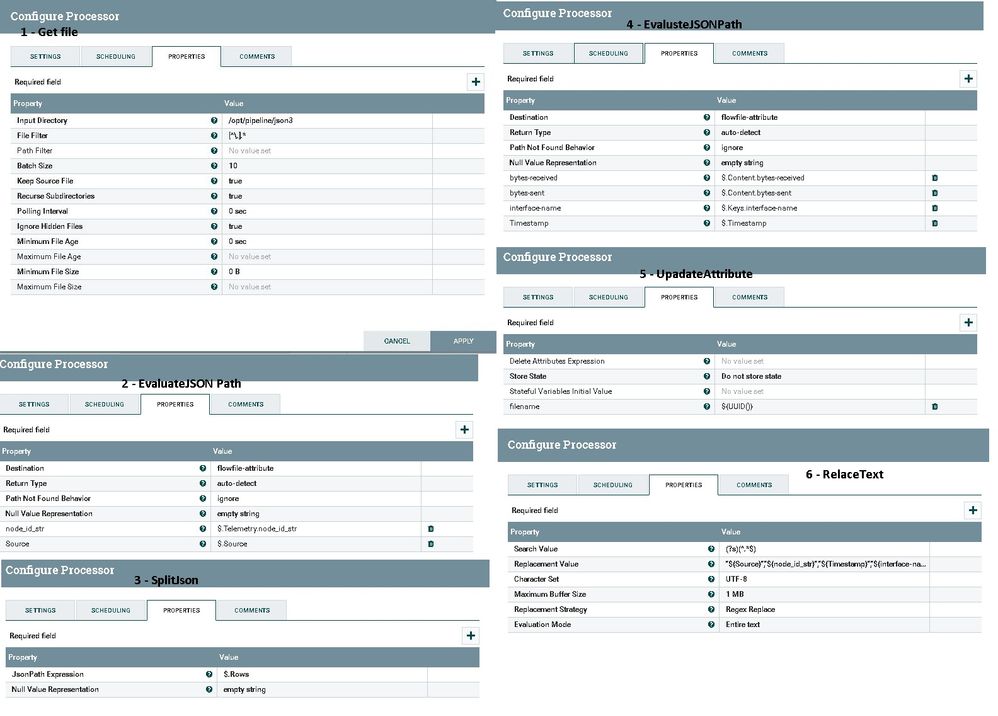This screenshot has height=716, width=998.
Task: Open Settings tab in Get file panel
Action: [45, 57]
